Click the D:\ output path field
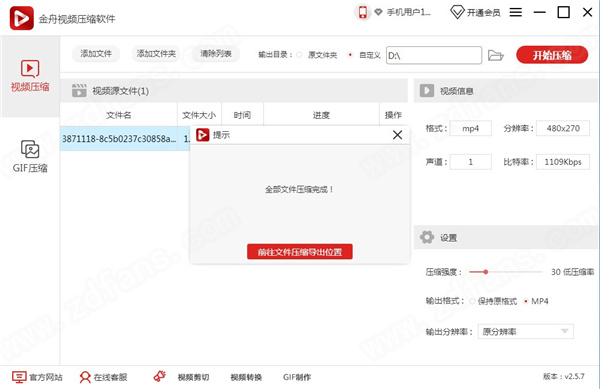Viewport: 600px width, 389px height. pyautogui.click(x=434, y=55)
